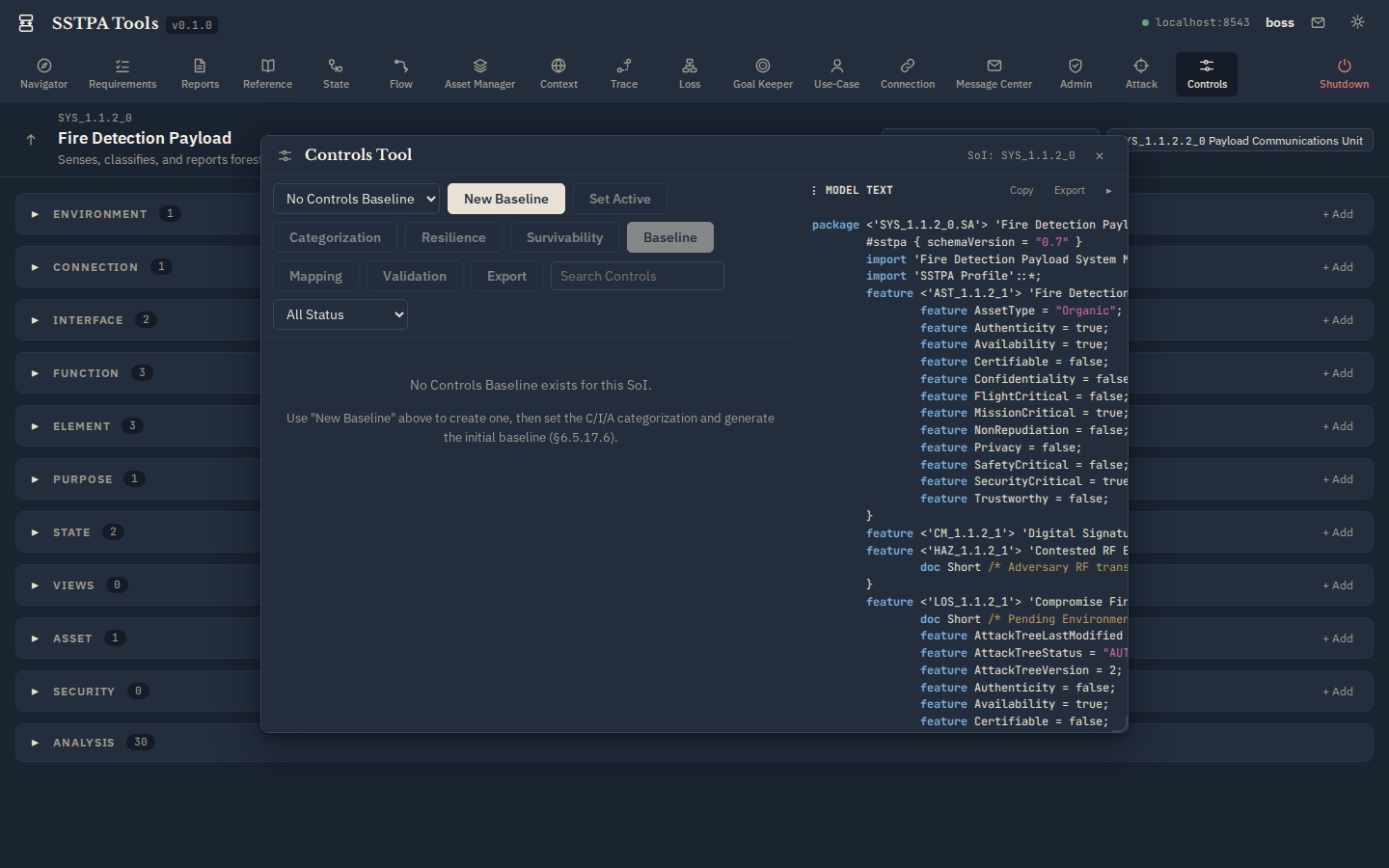Viewport: 1389px width, 868px height.
Task: Open the No Controls Baseline dropdown
Action: [356, 199]
